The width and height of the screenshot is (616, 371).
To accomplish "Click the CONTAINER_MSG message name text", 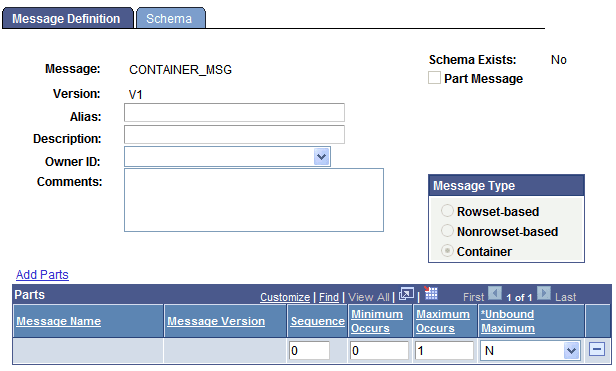I will pyautogui.click(x=180, y=70).
